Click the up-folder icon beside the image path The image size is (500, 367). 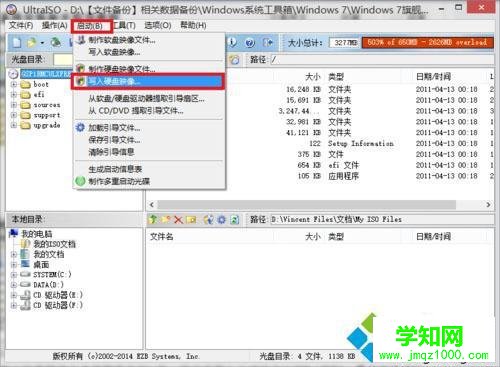coord(235,60)
